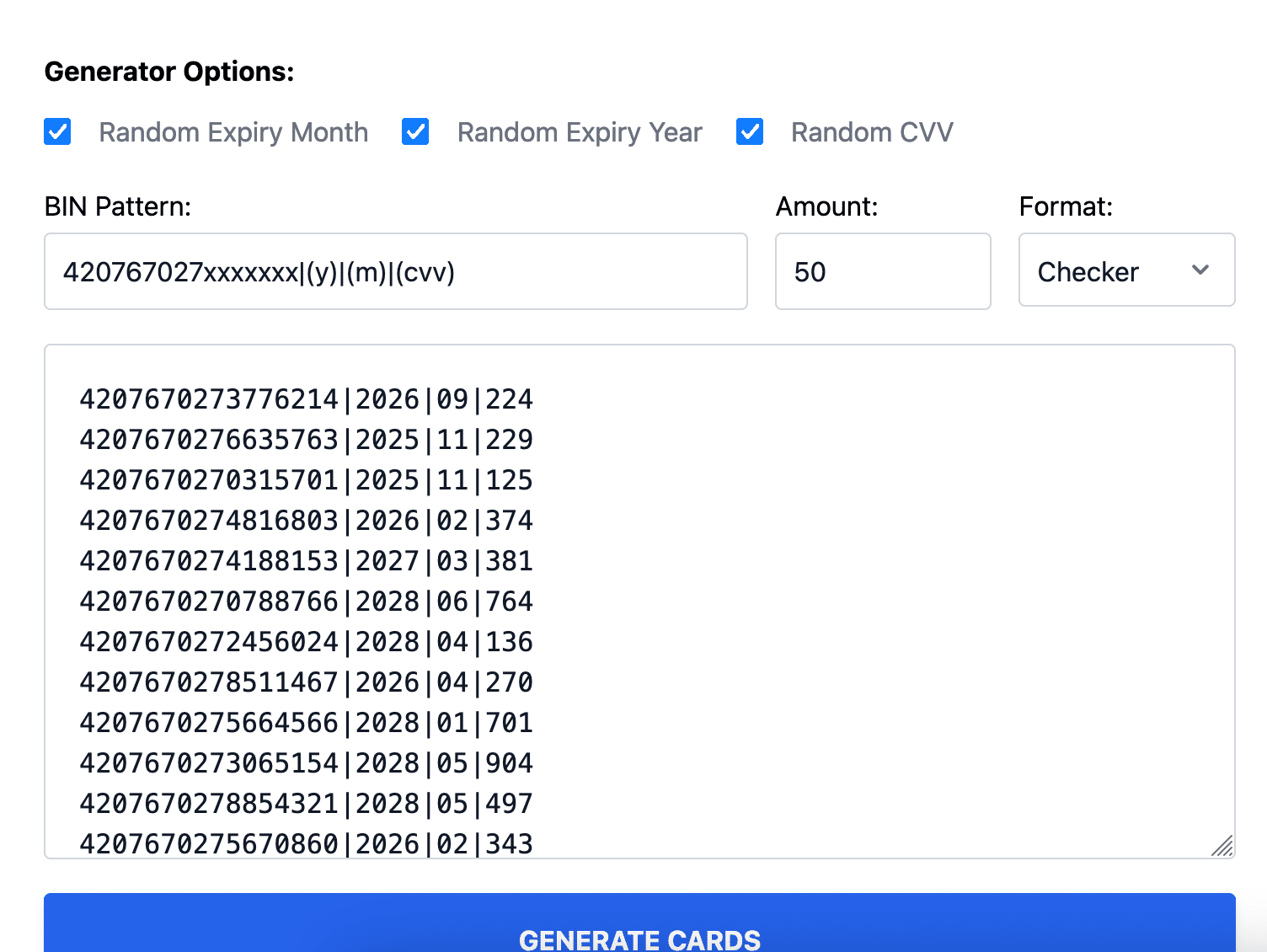Toggle the Random Expiry Month checkbox
Image resolution: width=1267 pixels, height=952 pixels.
(x=57, y=132)
